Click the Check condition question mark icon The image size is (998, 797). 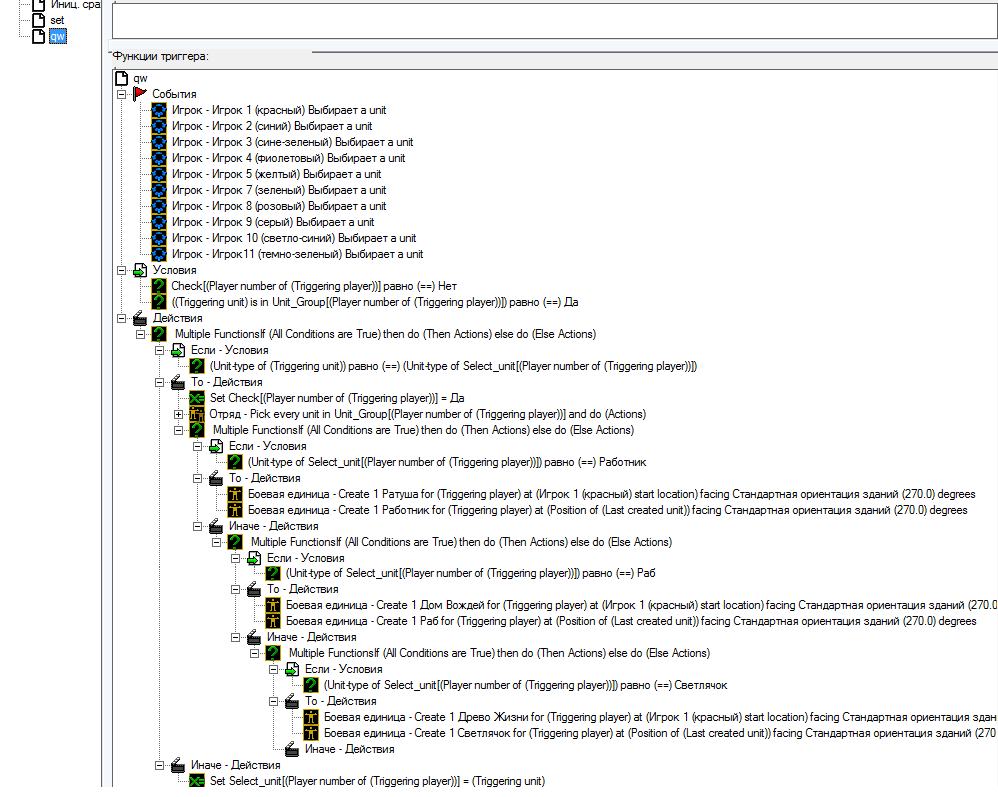coord(158,286)
